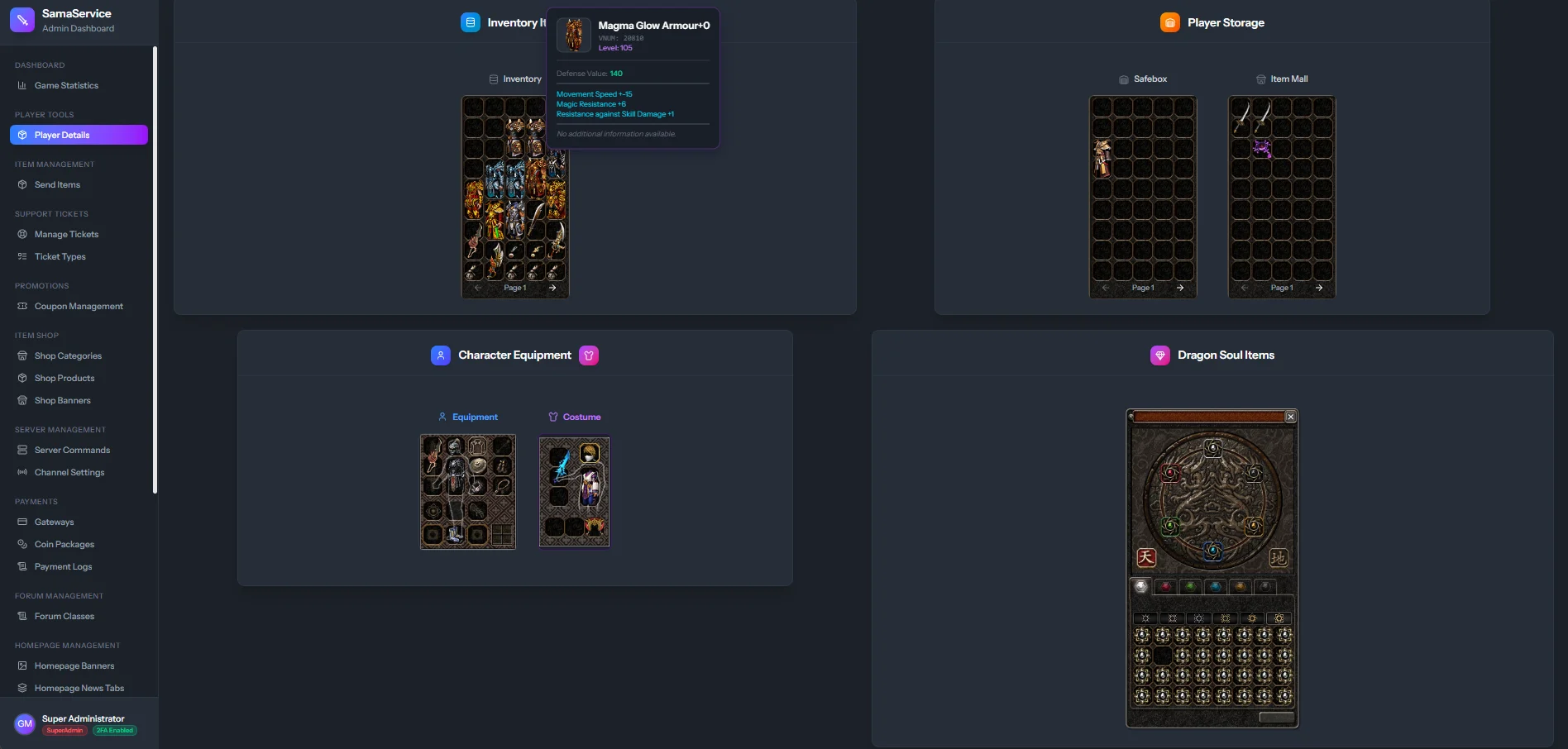Open Forum Classes in the sidebar

pos(79,616)
